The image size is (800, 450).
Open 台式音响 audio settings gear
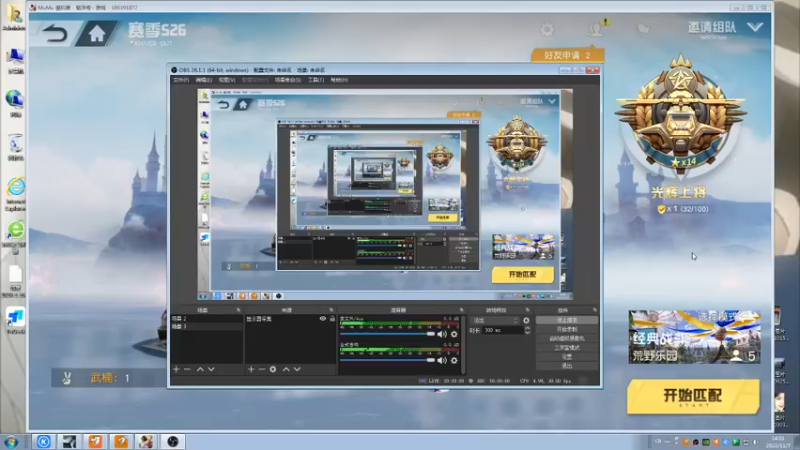point(454,360)
